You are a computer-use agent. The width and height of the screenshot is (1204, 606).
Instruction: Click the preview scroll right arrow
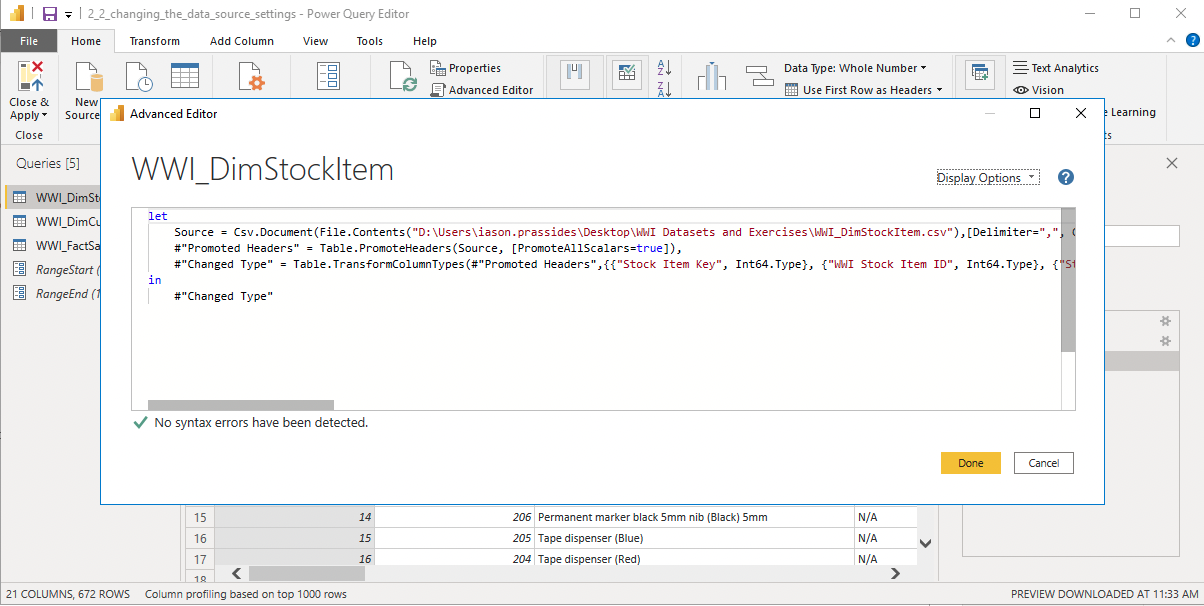(895, 574)
